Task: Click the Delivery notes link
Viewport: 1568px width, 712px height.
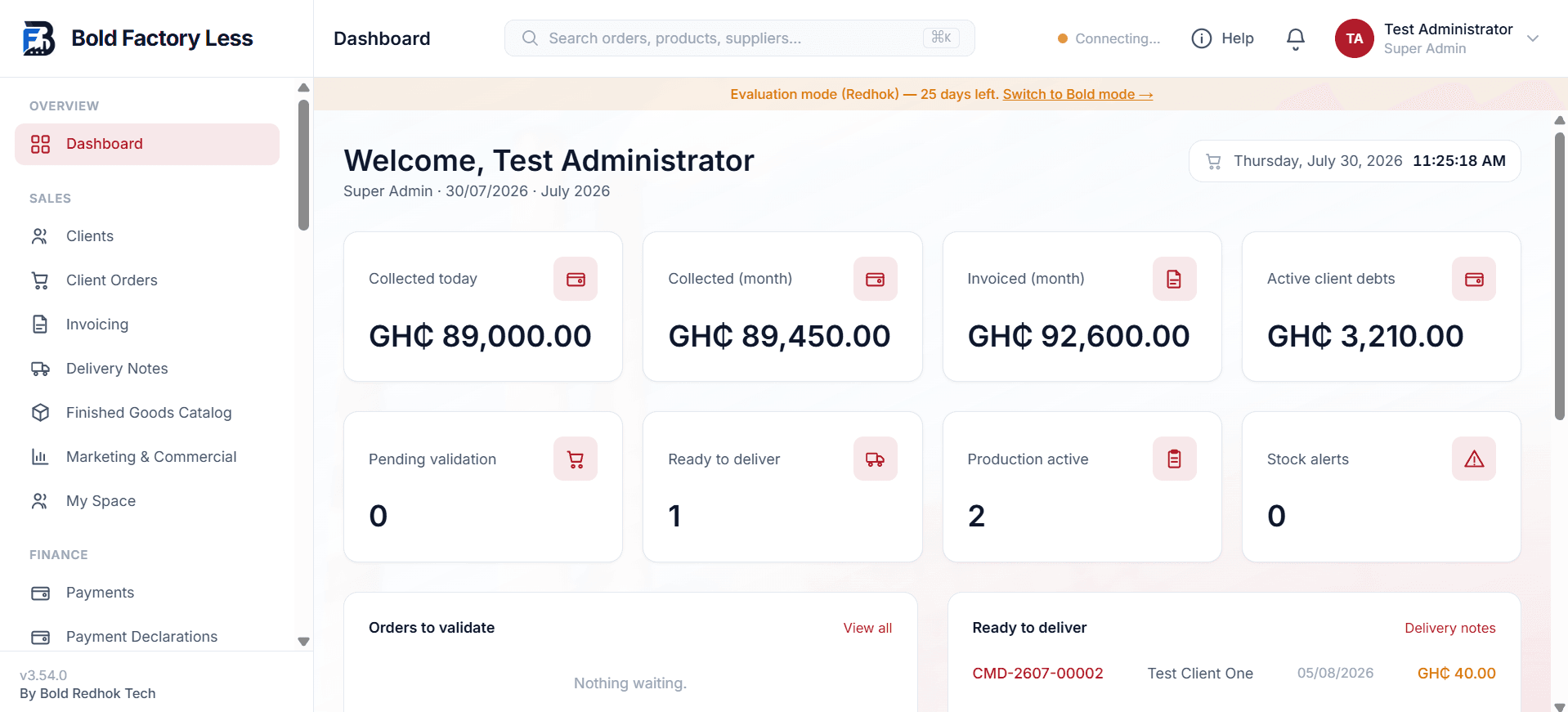Action: tap(1449, 628)
